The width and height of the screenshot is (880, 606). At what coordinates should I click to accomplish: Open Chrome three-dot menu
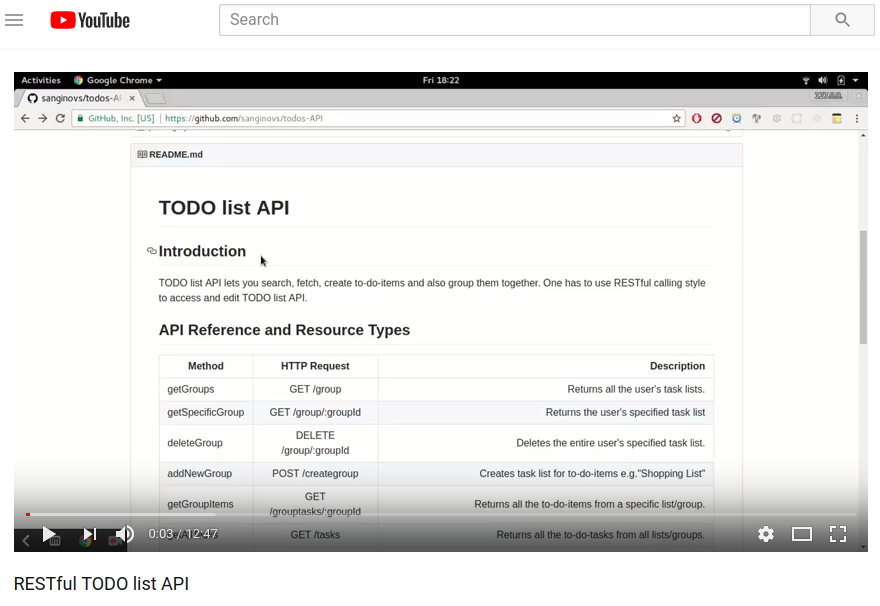click(857, 118)
